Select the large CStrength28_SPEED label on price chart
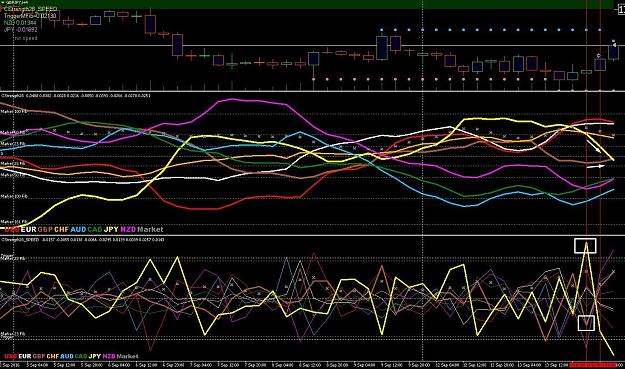 click(x=31, y=9)
